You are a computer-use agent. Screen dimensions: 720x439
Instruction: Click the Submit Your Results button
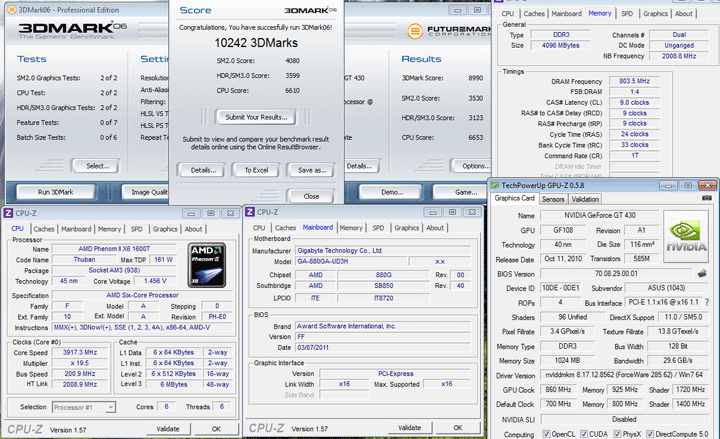tap(256, 117)
